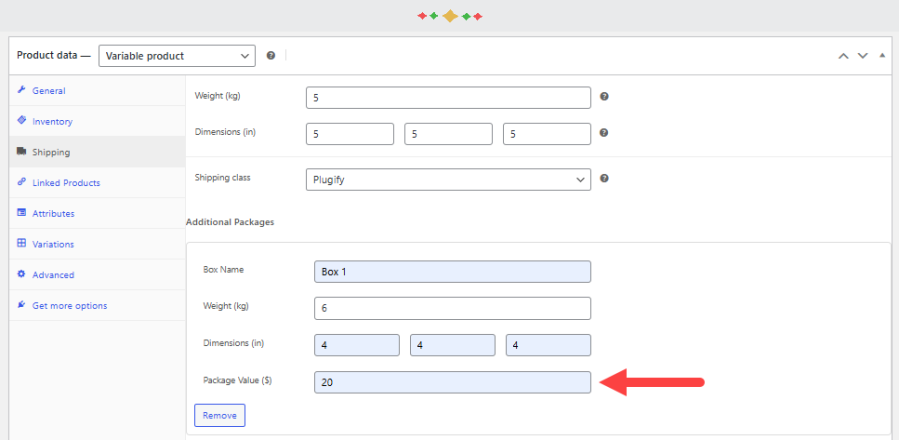Click the first package Dimensions field
Screen dimensions: 899x440
[357, 345]
